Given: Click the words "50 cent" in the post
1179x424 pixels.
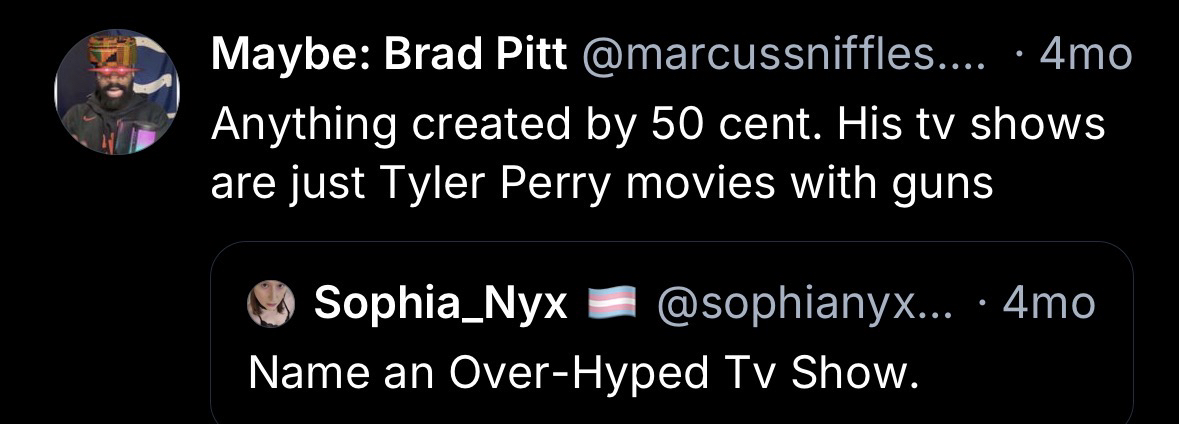Looking at the screenshot, I should [716, 126].
